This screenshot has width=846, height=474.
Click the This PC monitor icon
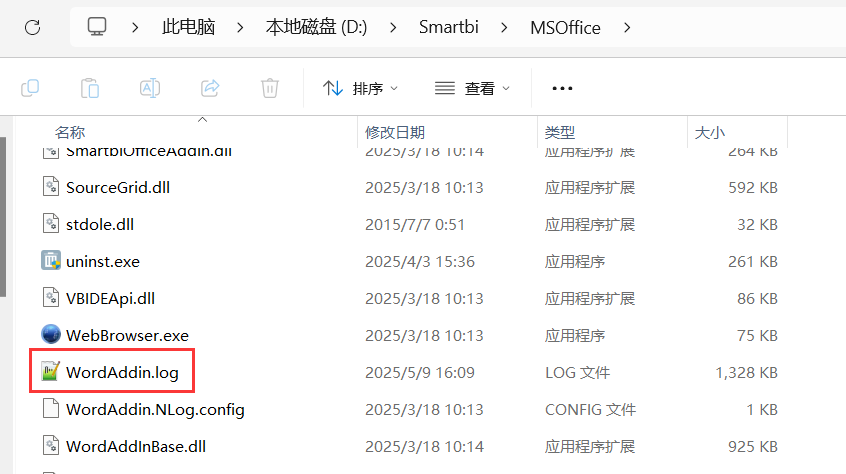coord(97,26)
